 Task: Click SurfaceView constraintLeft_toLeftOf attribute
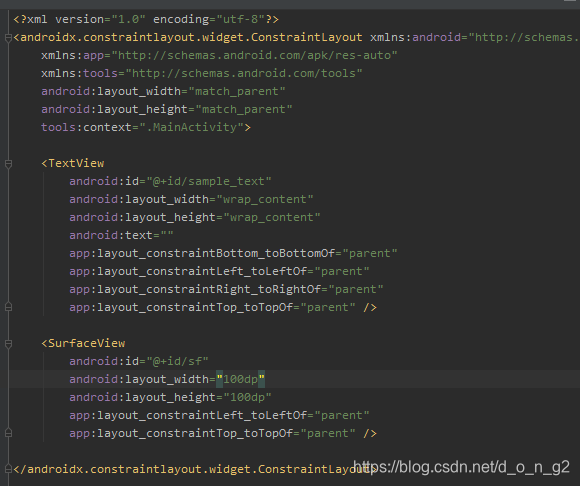pyautogui.click(x=219, y=415)
